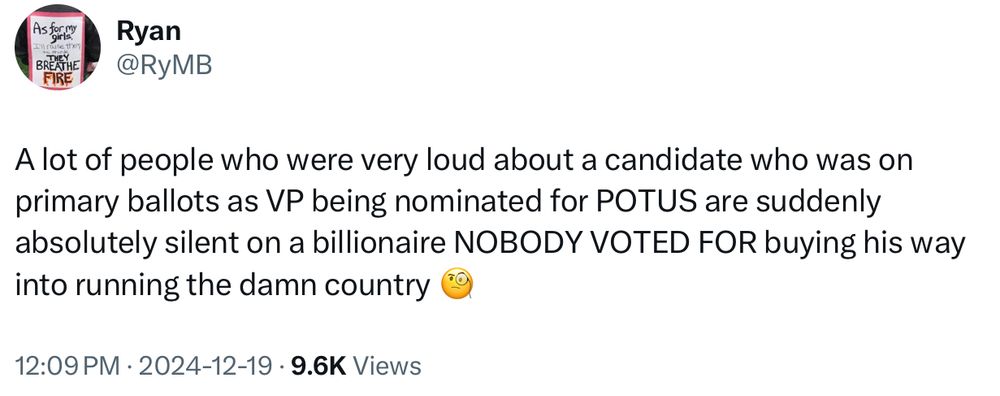Image resolution: width=1000 pixels, height=396 pixels.
Task: Click the 9.6K view count
Action: pyautogui.click(x=318, y=366)
